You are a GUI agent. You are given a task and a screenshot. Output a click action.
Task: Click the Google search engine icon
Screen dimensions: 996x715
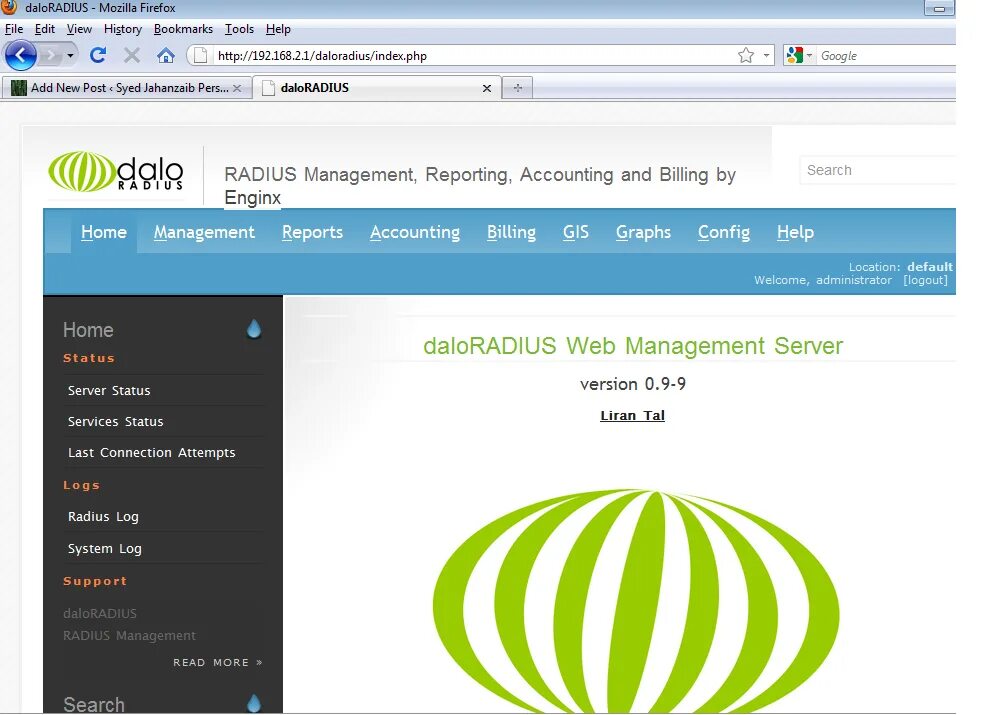click(794, 55)
